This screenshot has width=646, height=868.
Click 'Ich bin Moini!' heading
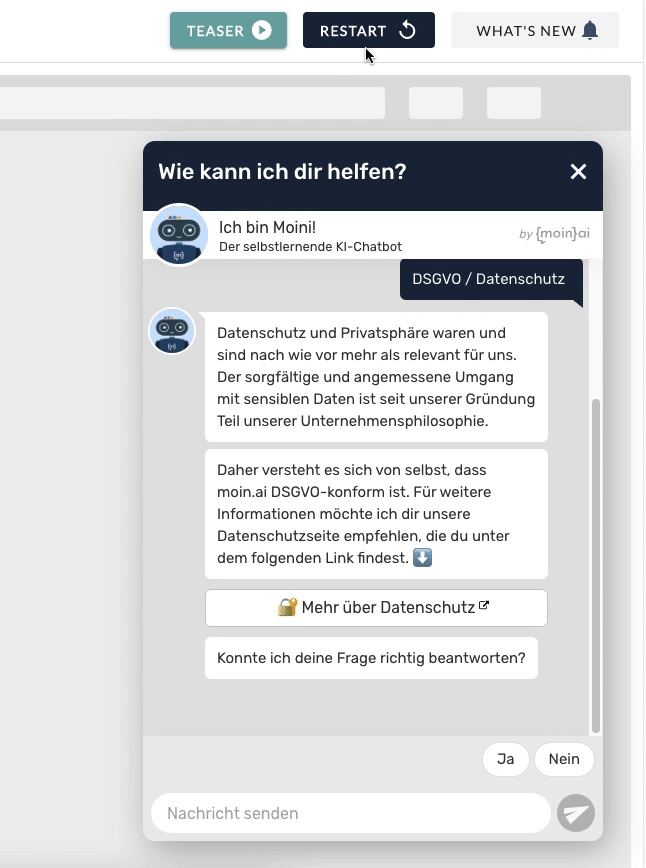click(267, 228)
